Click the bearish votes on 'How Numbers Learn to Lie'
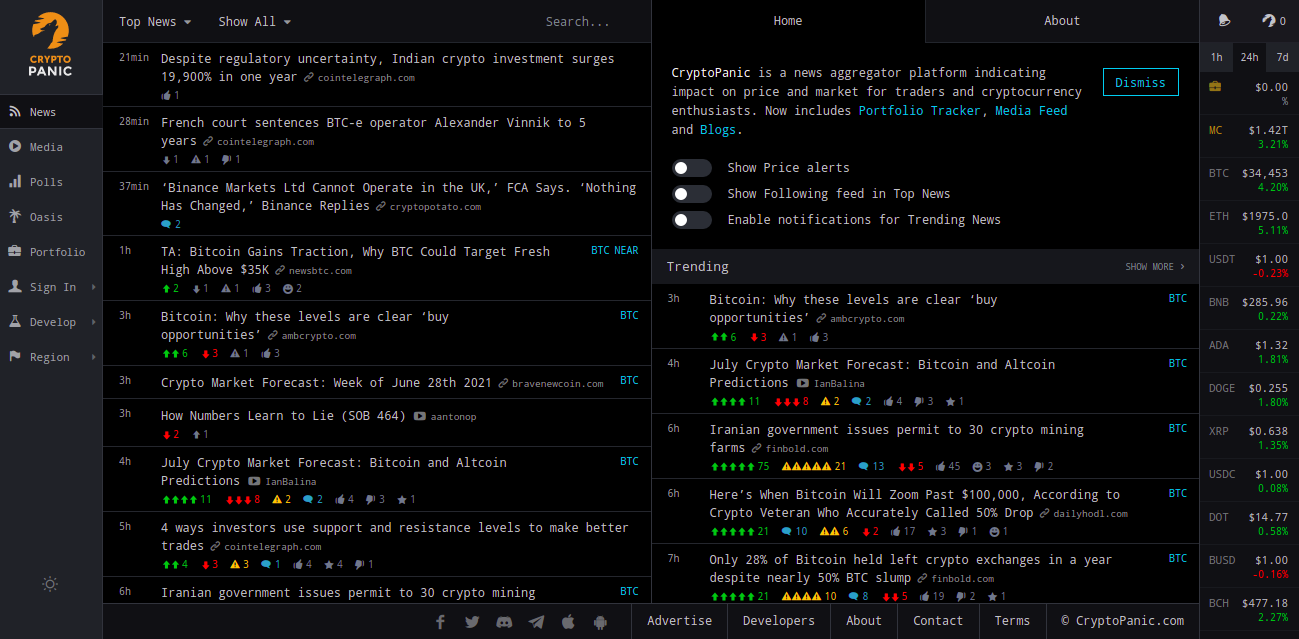 (170, 434)
